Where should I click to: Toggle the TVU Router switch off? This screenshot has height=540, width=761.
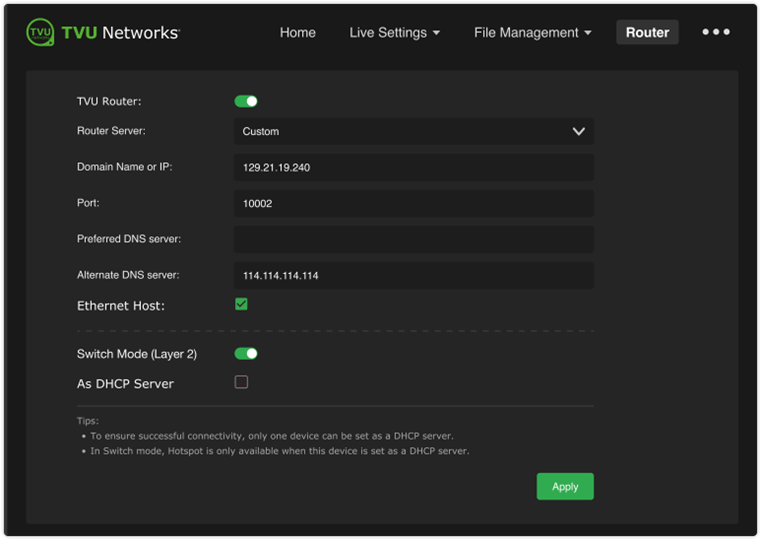[246, 101]
